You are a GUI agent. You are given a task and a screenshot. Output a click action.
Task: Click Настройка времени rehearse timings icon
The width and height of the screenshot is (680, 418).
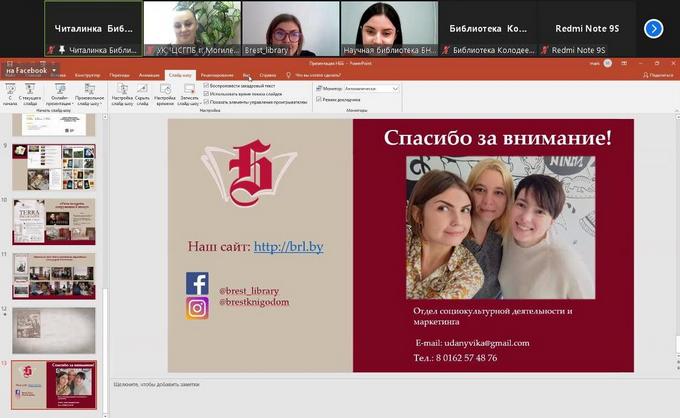165,89
